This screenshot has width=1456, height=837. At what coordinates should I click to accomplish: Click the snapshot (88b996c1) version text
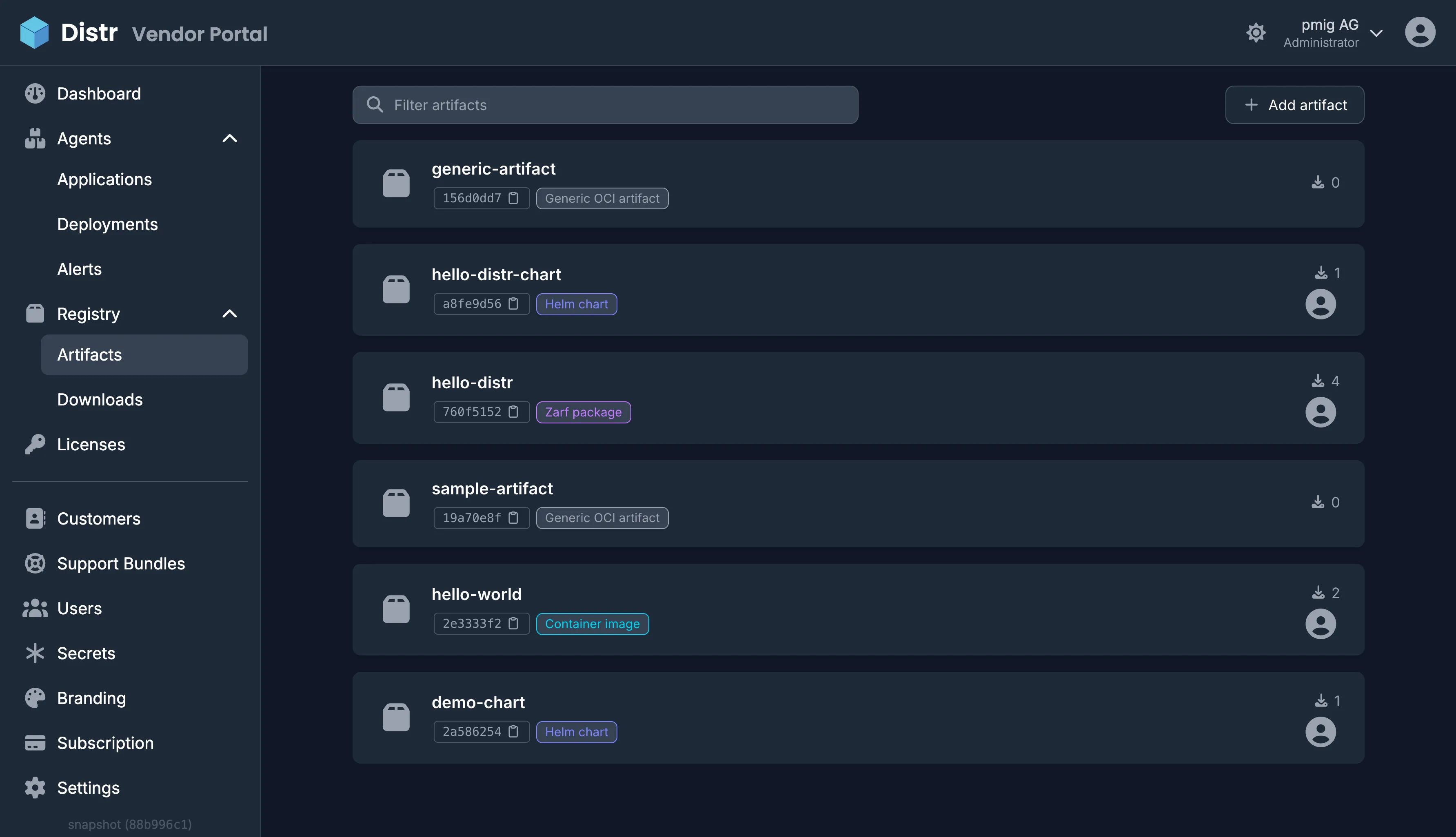130,824
